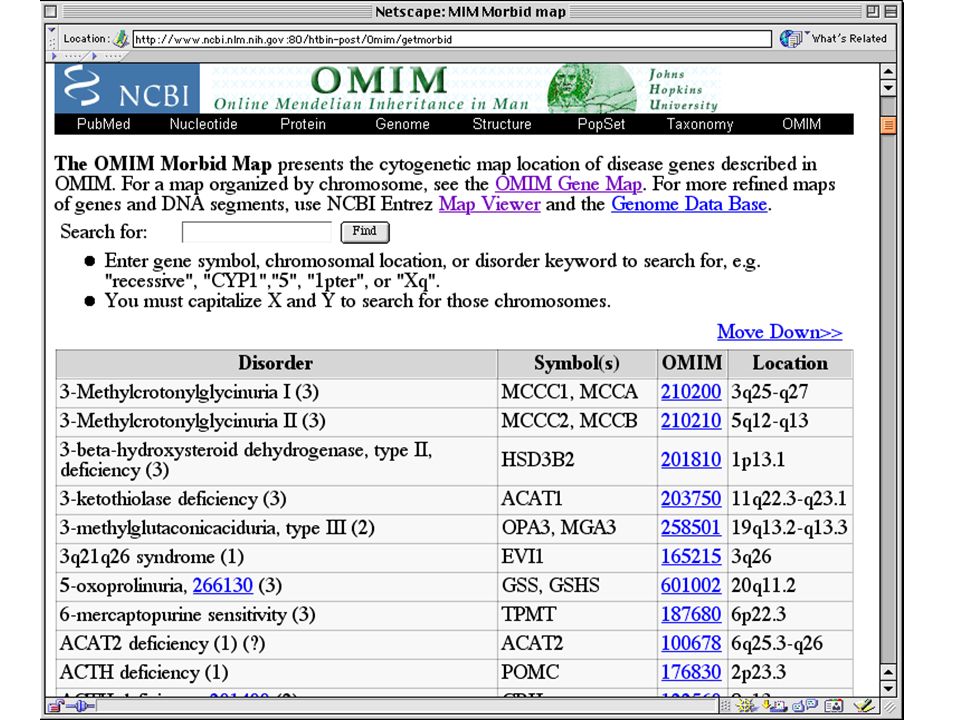
Task: Open the Nucleotide tab
Action: (x=203, y=124)
